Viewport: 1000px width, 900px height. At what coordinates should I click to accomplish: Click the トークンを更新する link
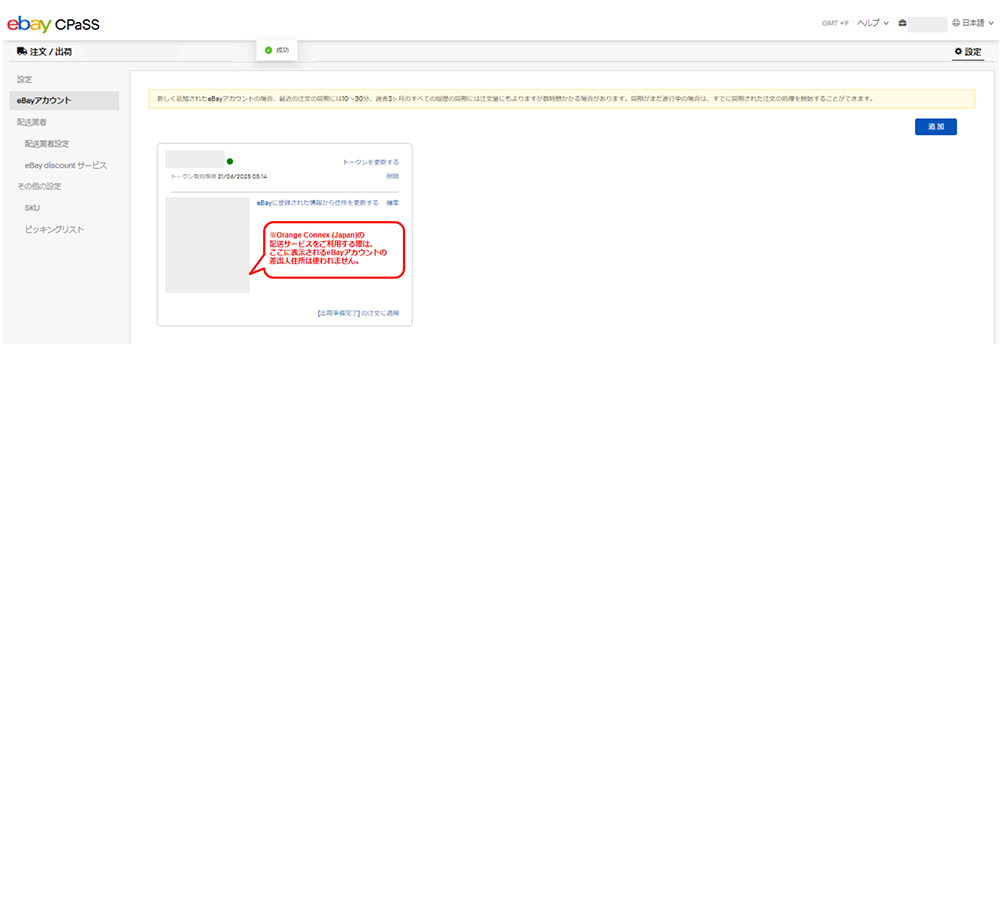[x=370, y=162]
